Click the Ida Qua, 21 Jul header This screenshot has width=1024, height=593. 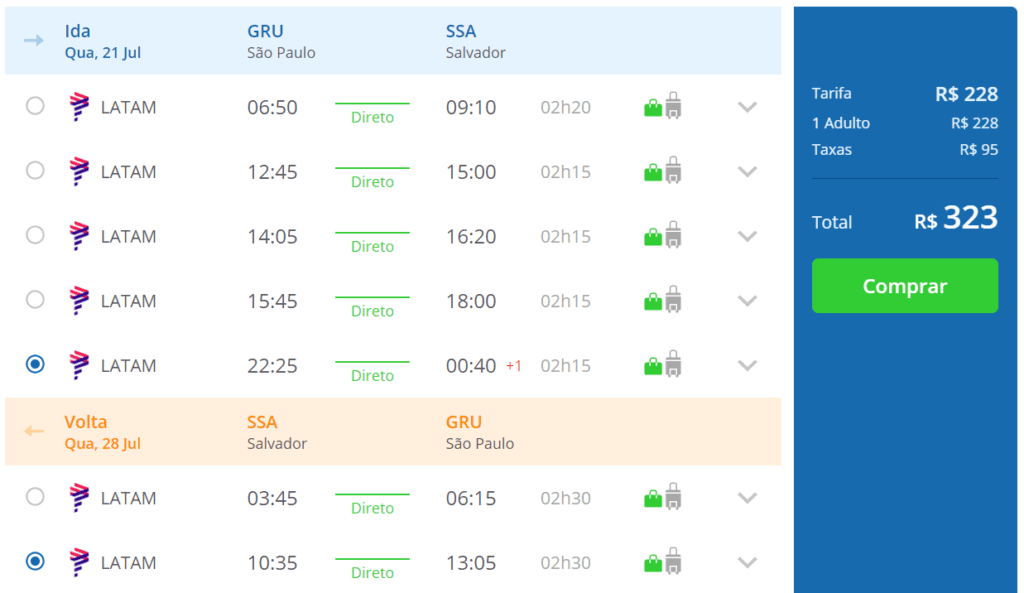coord(103,41)
